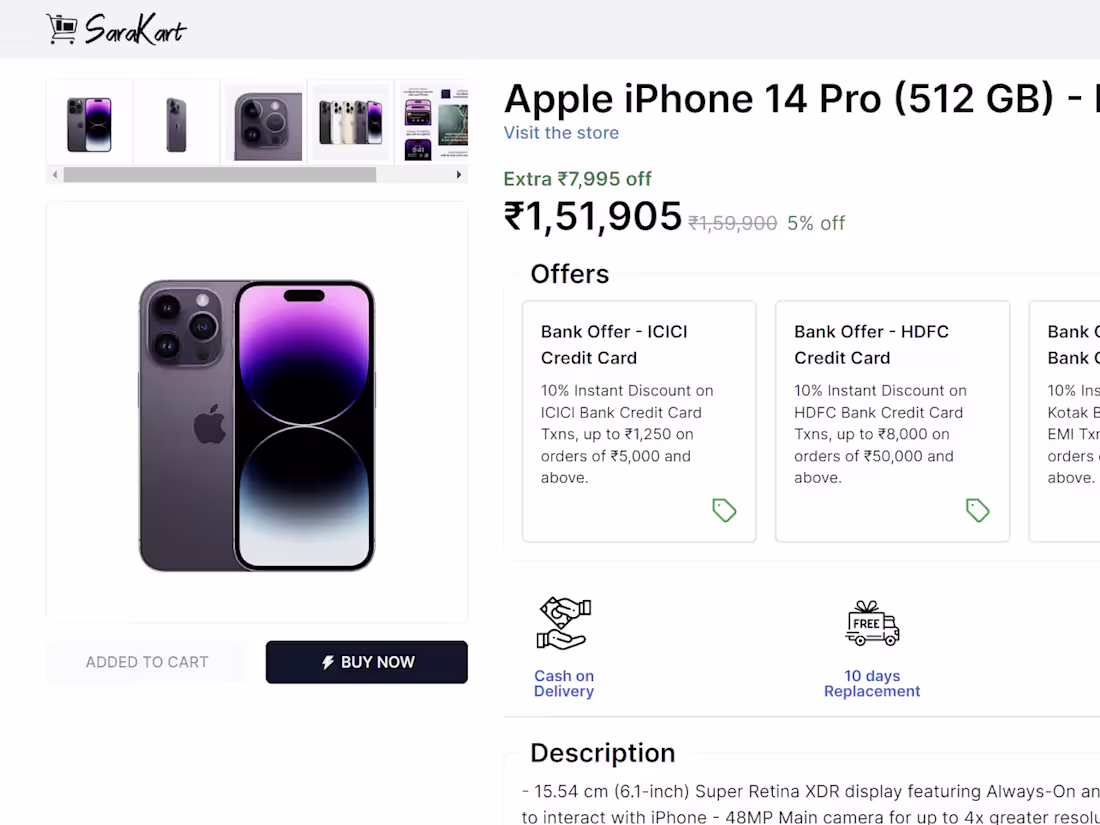Click the Added to Cart button
The height and width of the screenshot is (825, 1100).
click(146, 662)
